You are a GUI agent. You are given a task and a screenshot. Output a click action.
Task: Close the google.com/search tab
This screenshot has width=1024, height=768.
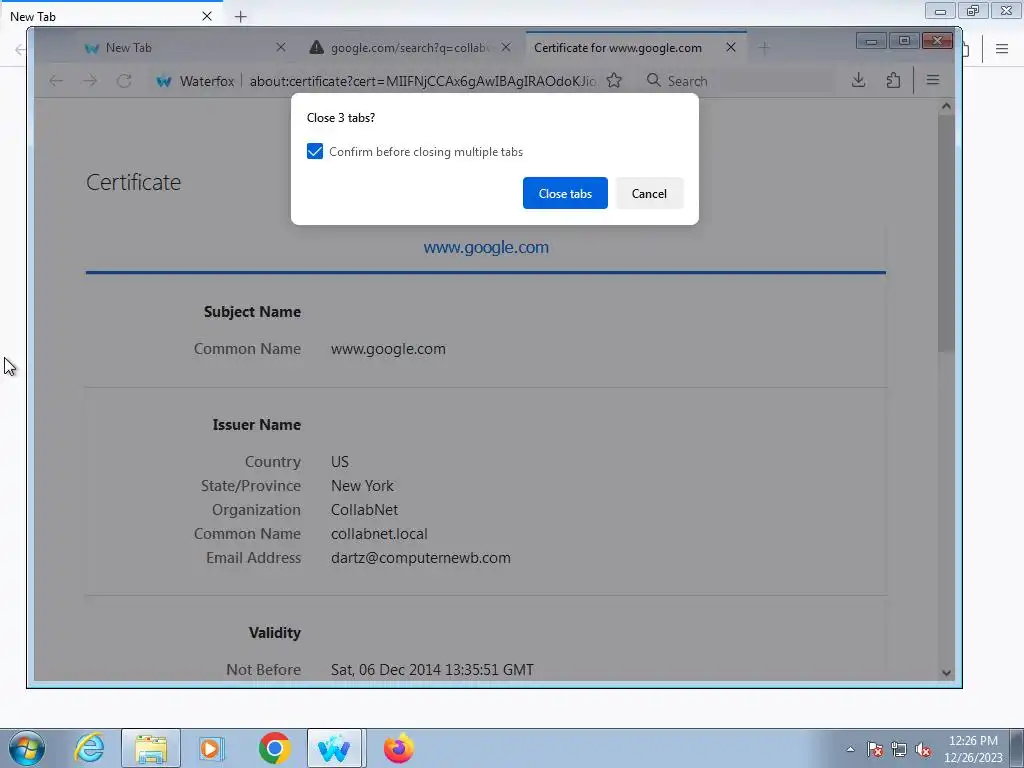click(505, 47)
